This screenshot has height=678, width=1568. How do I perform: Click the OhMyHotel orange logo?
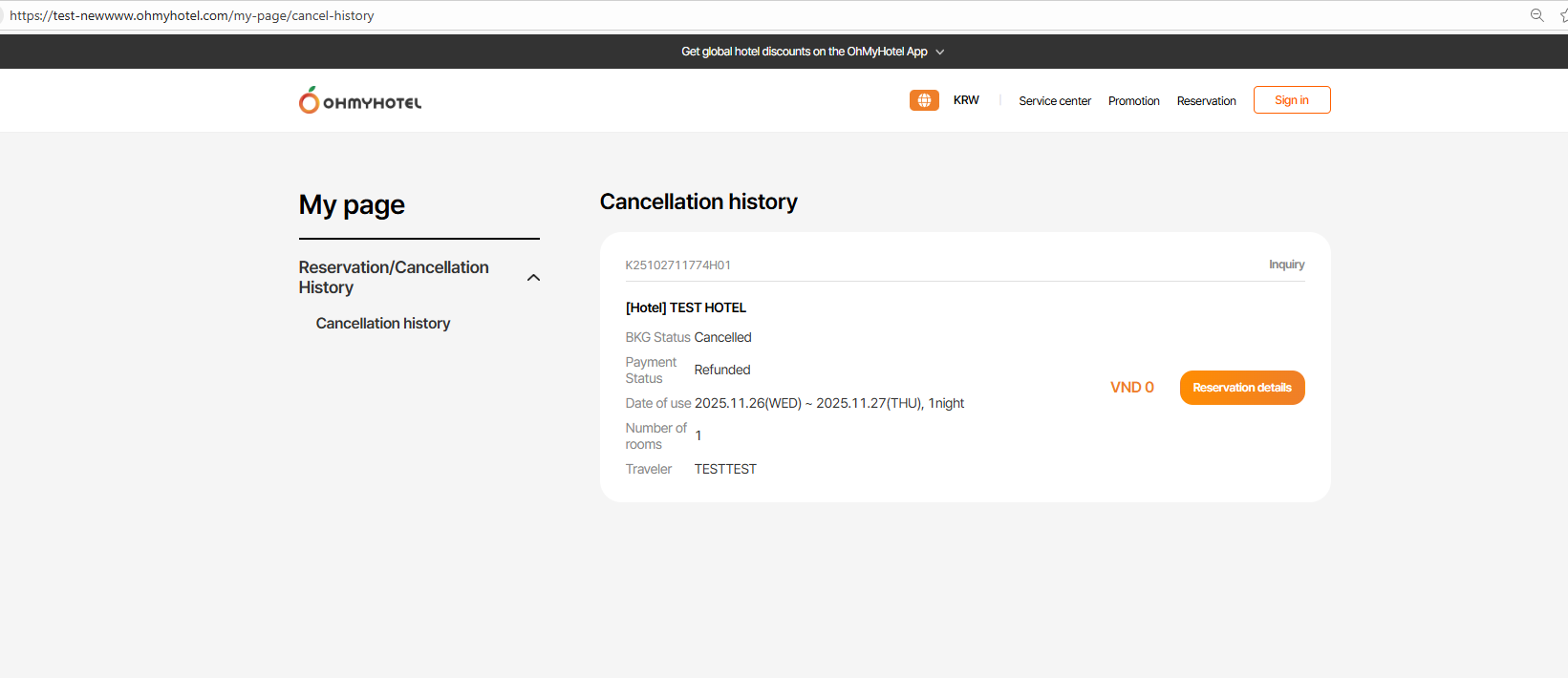click(359, 100)
